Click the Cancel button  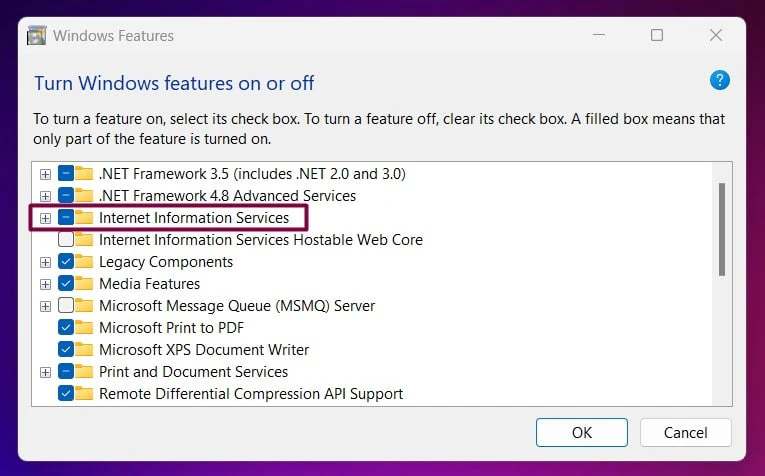685,432
